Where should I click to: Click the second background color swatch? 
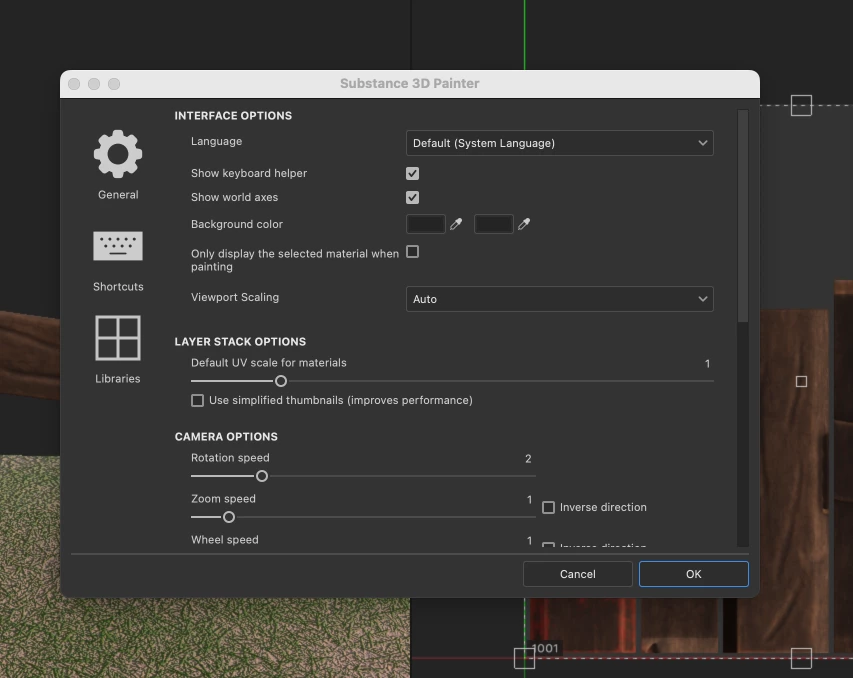click(493, 224)
